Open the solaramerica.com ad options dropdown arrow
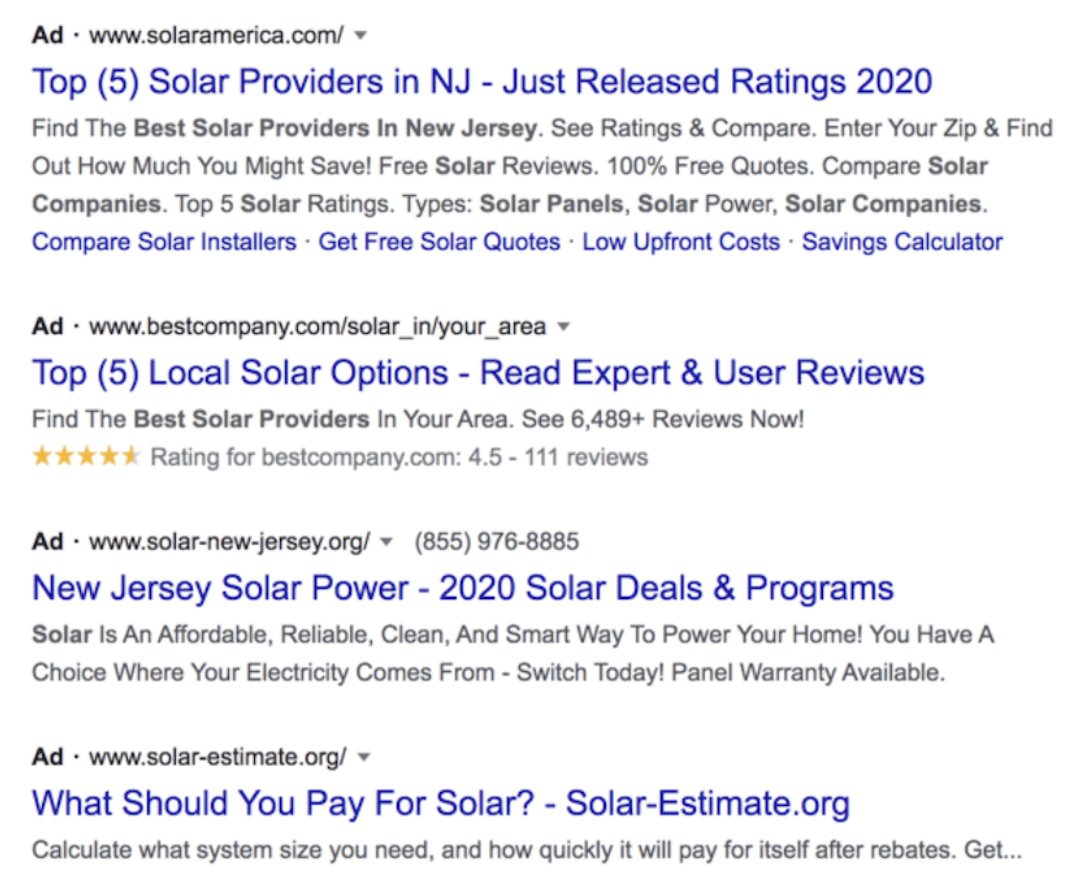The width and height of the screenshot is (1080, 893). coord(361,36)
